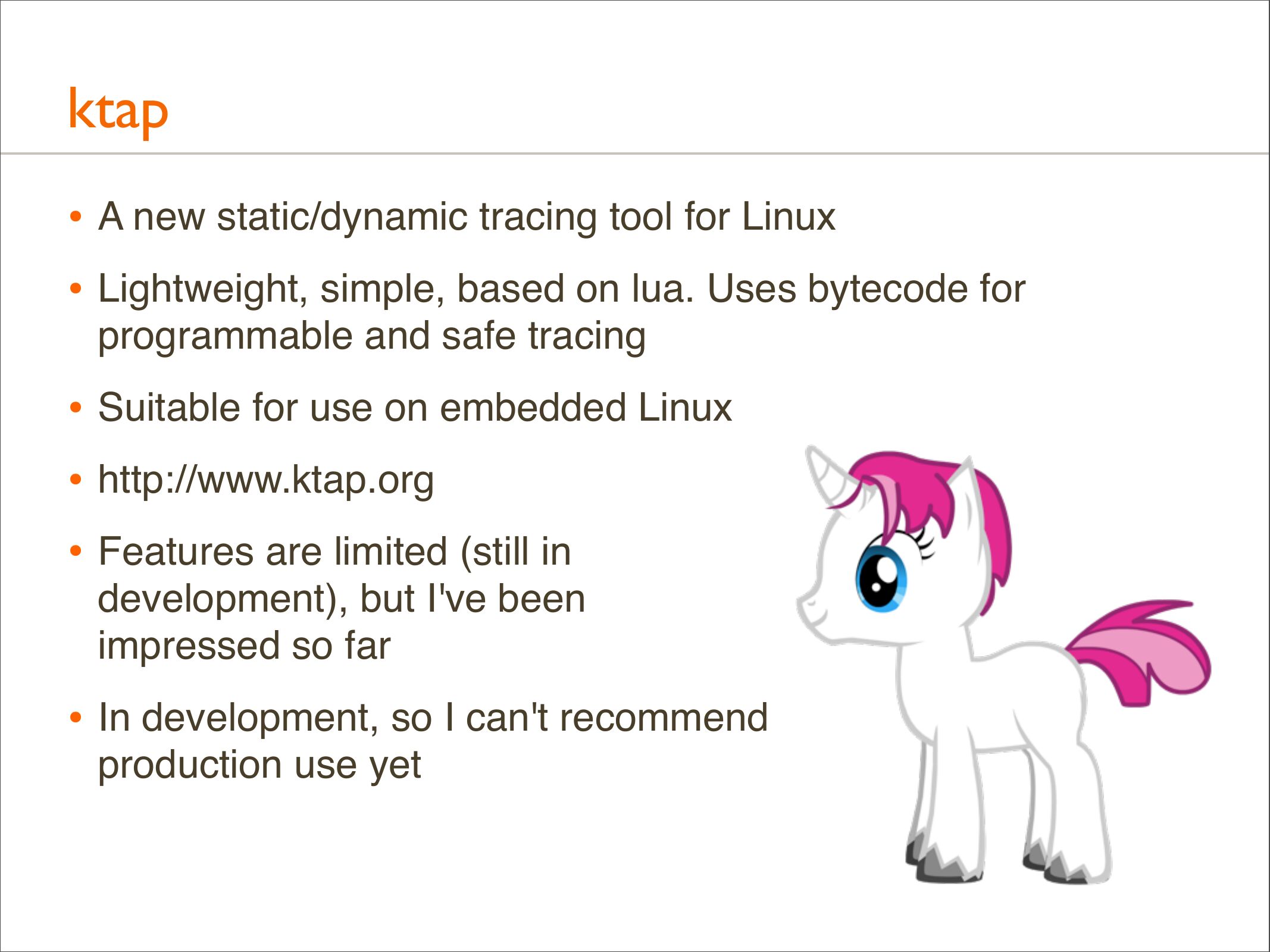Click the ktap slide title
1270x952 pixels.
coord(118,111)
